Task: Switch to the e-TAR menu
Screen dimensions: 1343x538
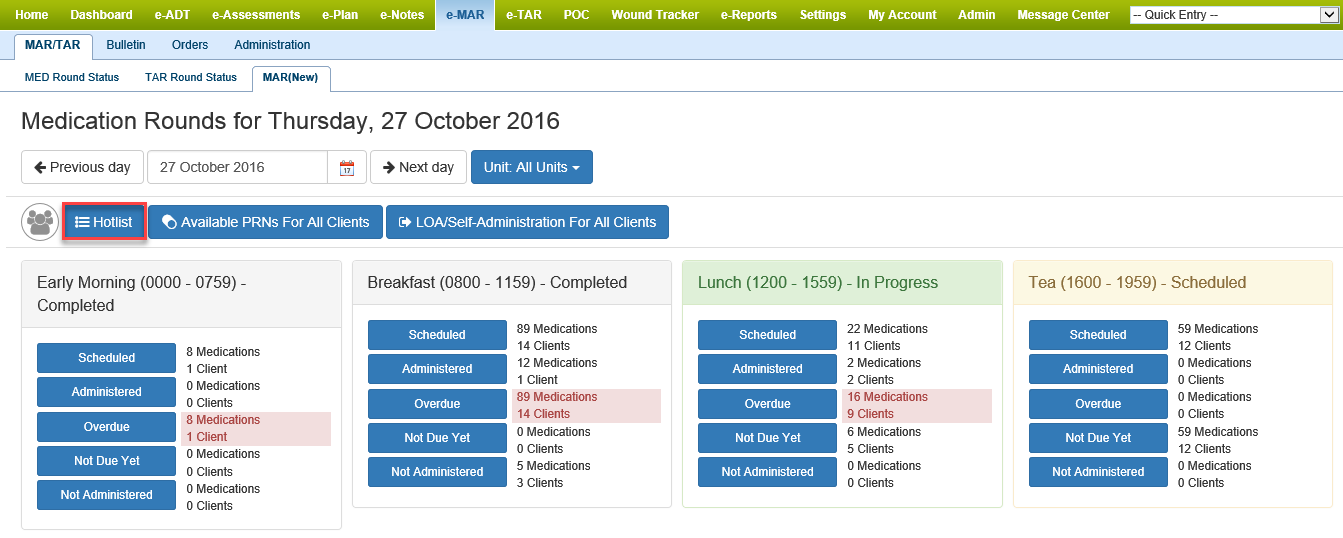Action: coord(523,15)
